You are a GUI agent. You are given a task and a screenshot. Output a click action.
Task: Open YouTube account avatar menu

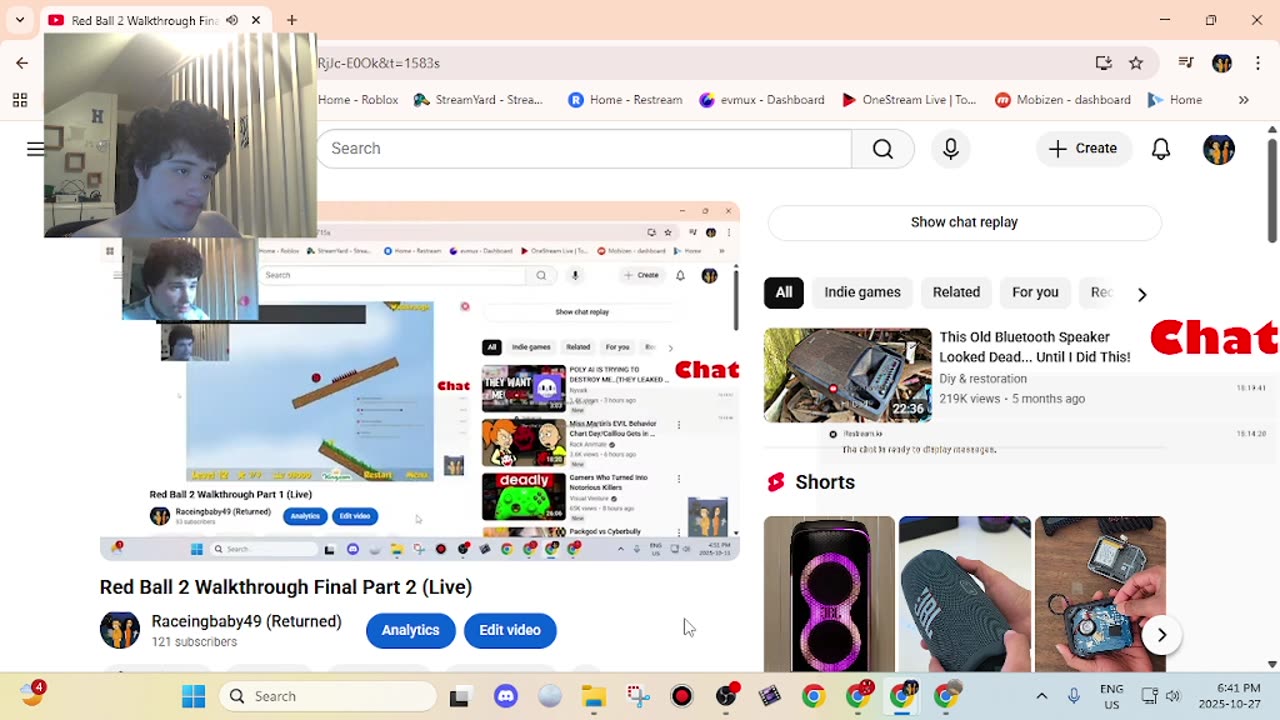1219,149
